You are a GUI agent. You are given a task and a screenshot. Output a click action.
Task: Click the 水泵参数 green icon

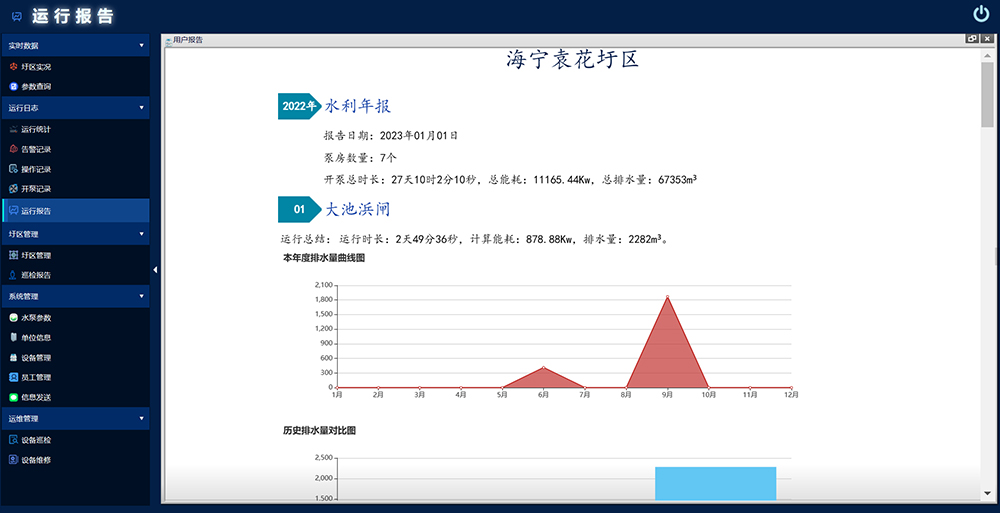click(x=13, y=317)
